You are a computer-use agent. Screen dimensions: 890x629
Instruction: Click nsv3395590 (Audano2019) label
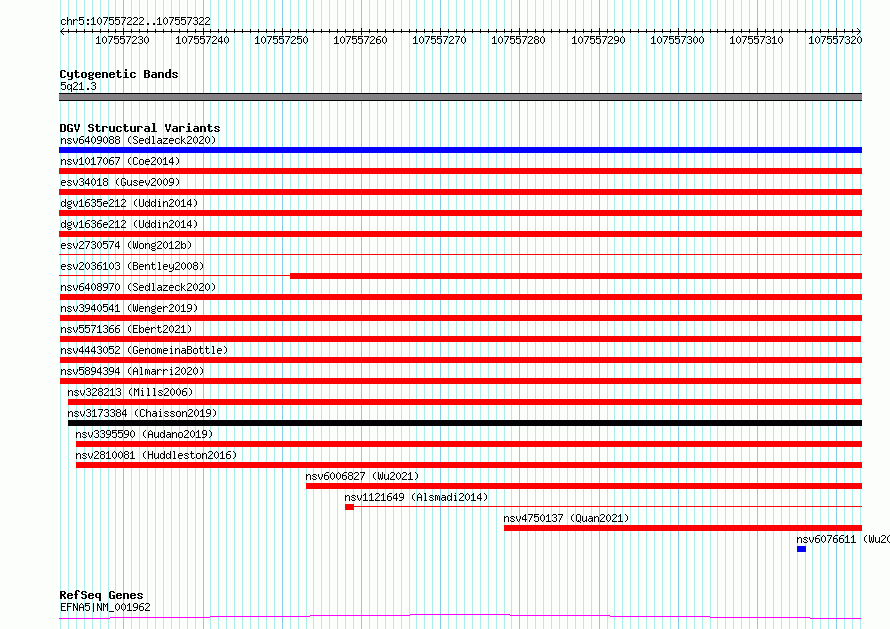pos(144,434)
